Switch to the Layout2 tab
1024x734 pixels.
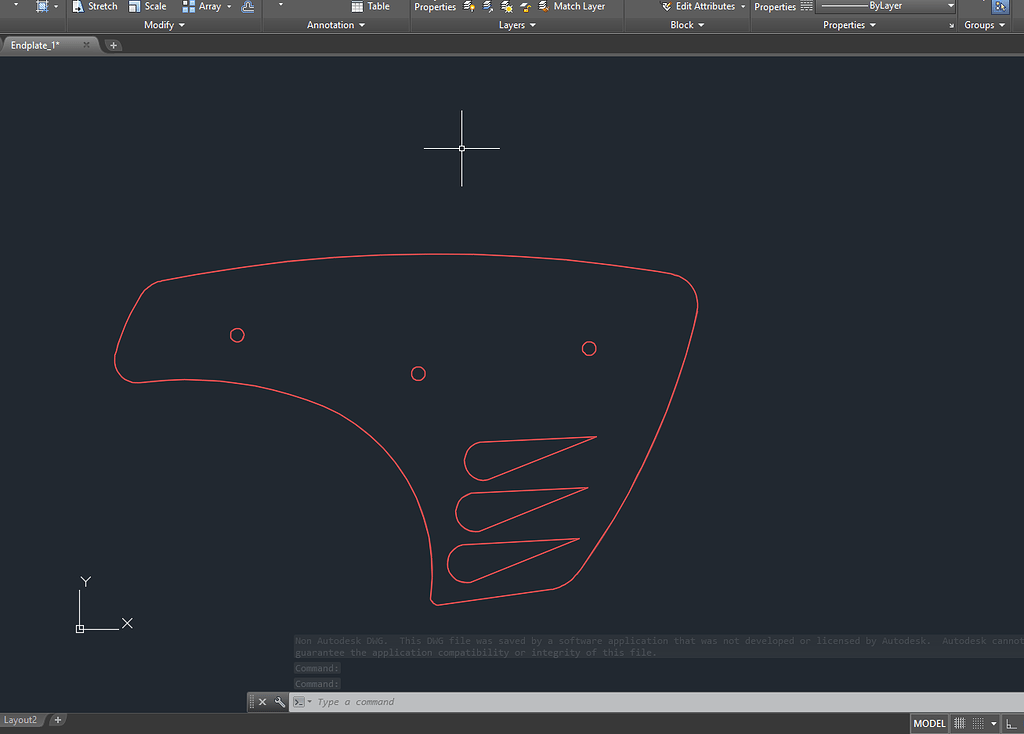tap(22, 719)
